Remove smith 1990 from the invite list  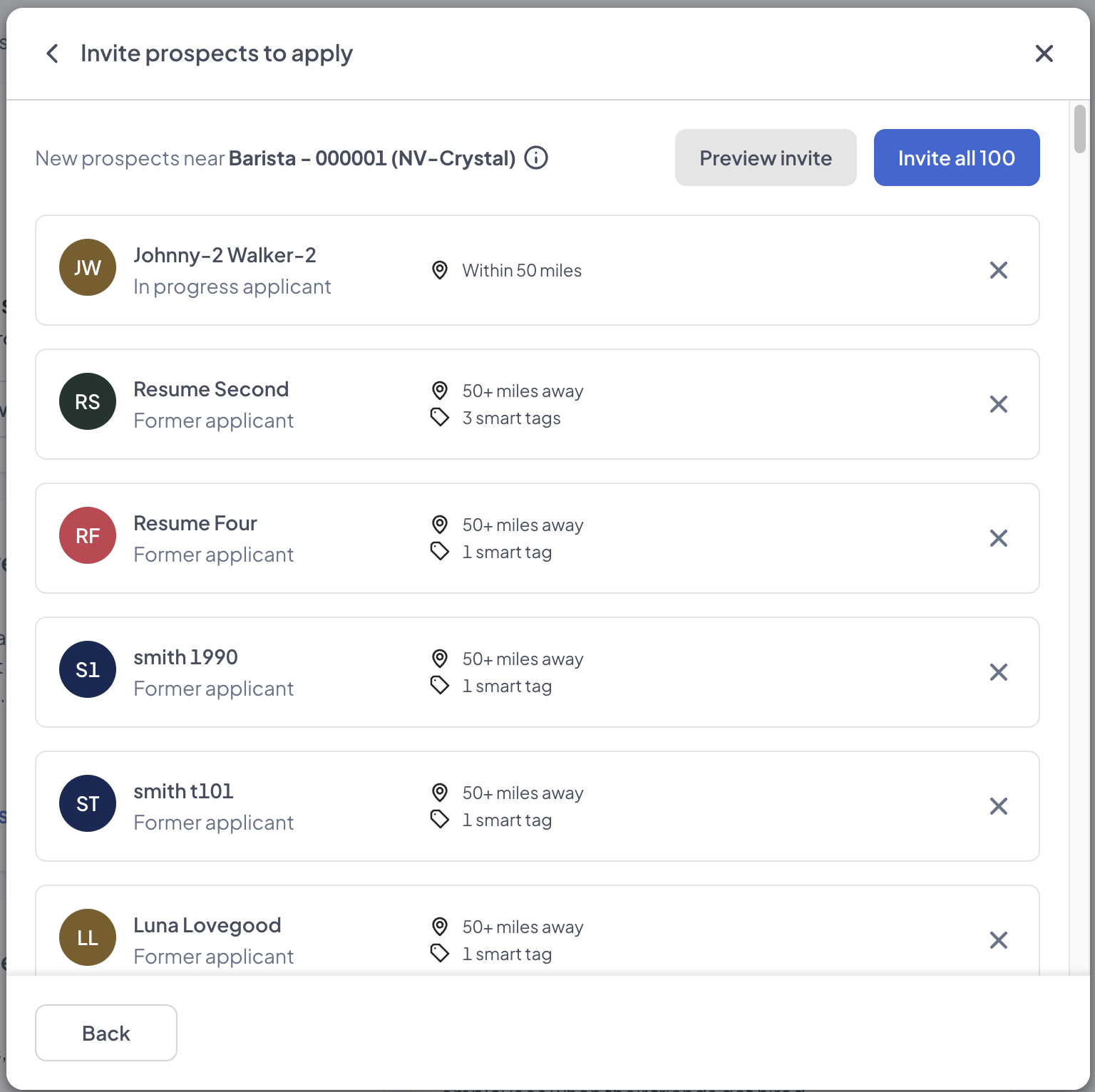[998, 672]
